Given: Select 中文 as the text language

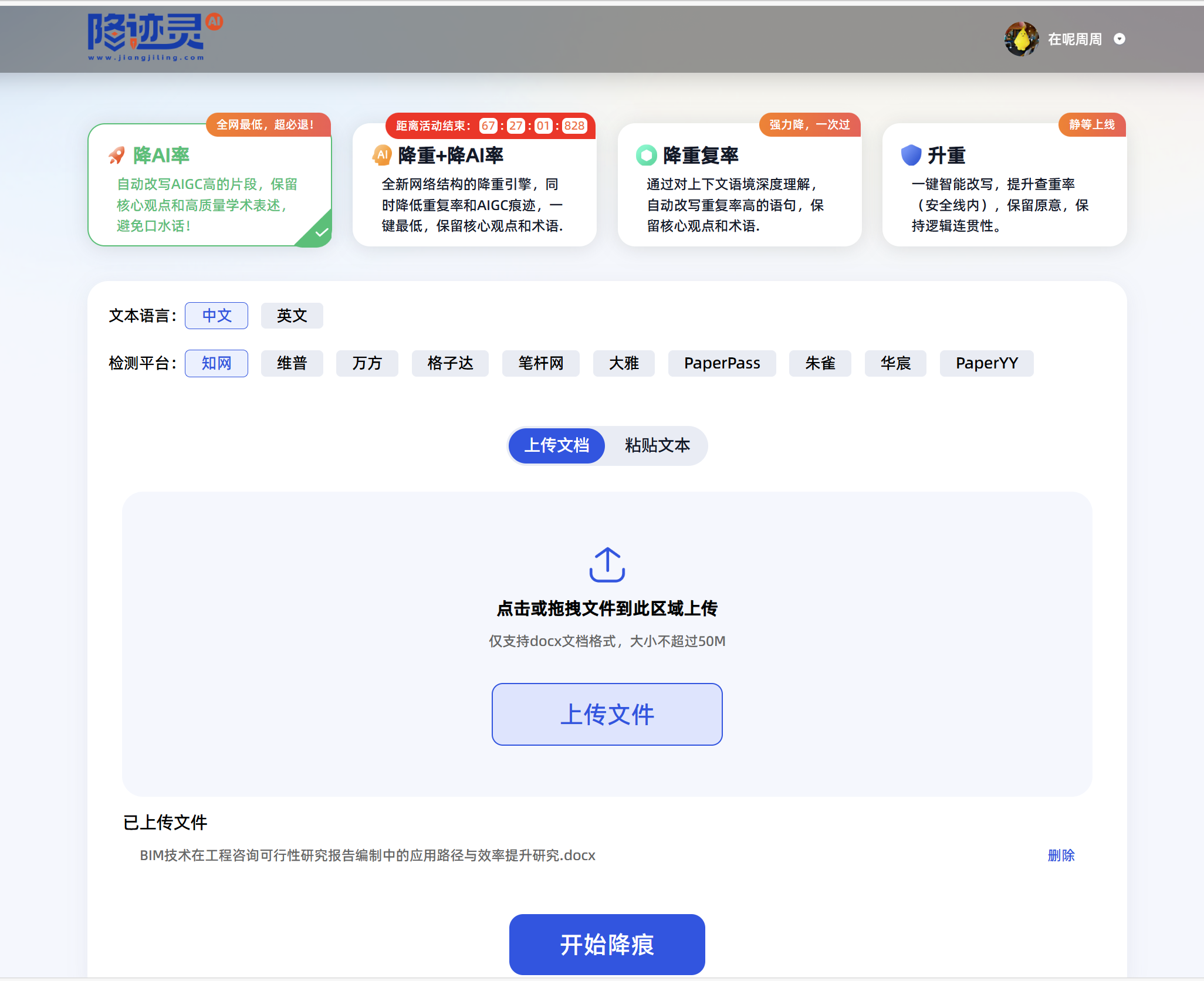Looking at the screenshot, I should pyautogui.click(x=217, y=316).
